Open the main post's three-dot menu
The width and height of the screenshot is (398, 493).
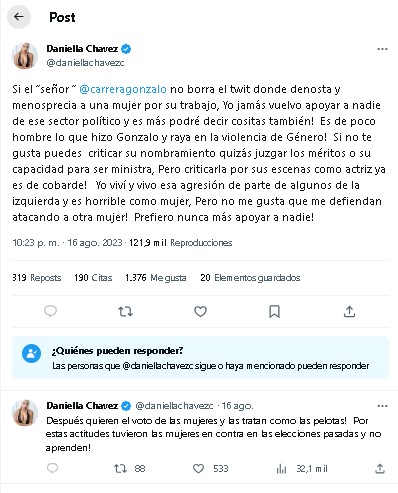pyautogui.click(x=382, y=49)
